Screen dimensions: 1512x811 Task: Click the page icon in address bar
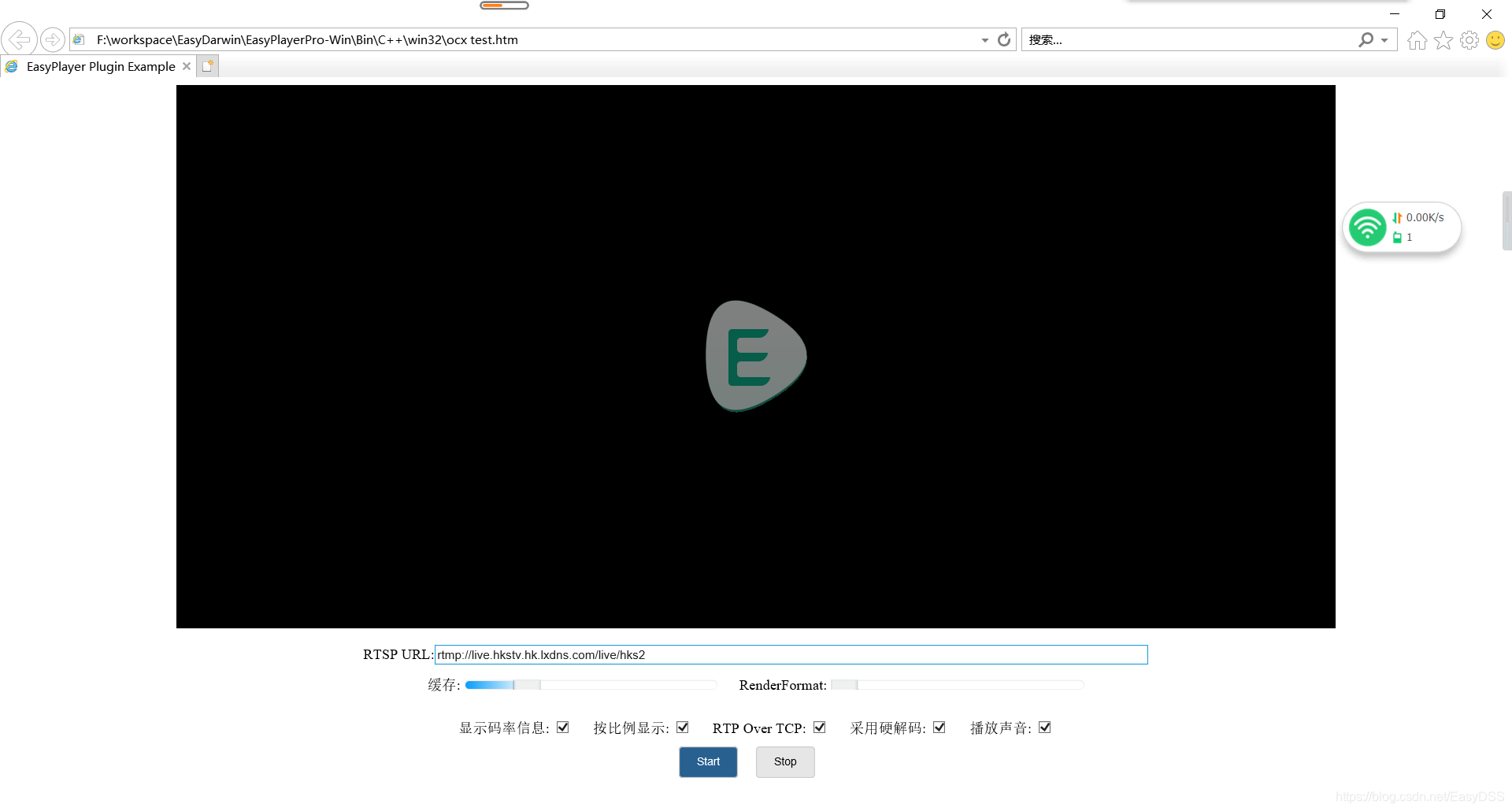click(x=79, y=39)
